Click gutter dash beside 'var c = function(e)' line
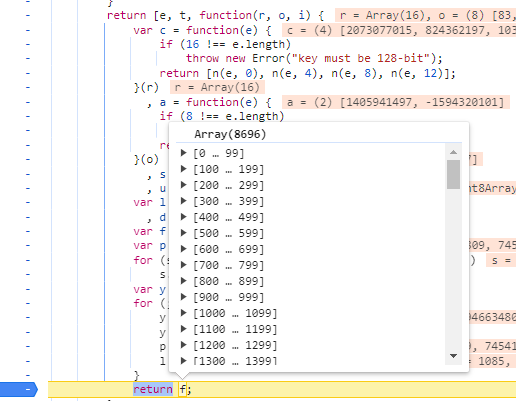Image resolution: width=516 pixels, height=401 pixels. [28, 30]
